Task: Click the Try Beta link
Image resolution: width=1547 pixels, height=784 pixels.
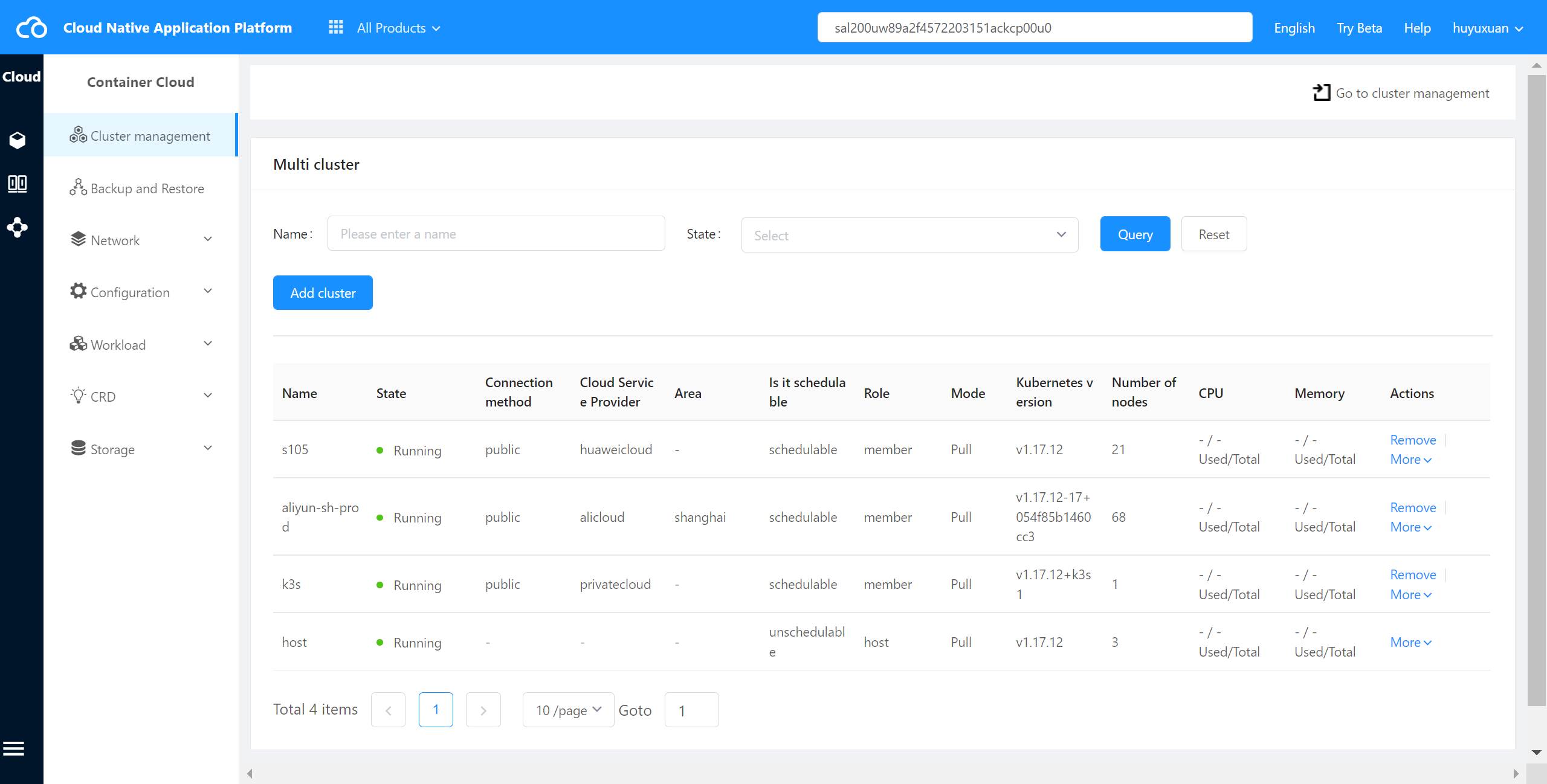Action: pos(1359,28)
